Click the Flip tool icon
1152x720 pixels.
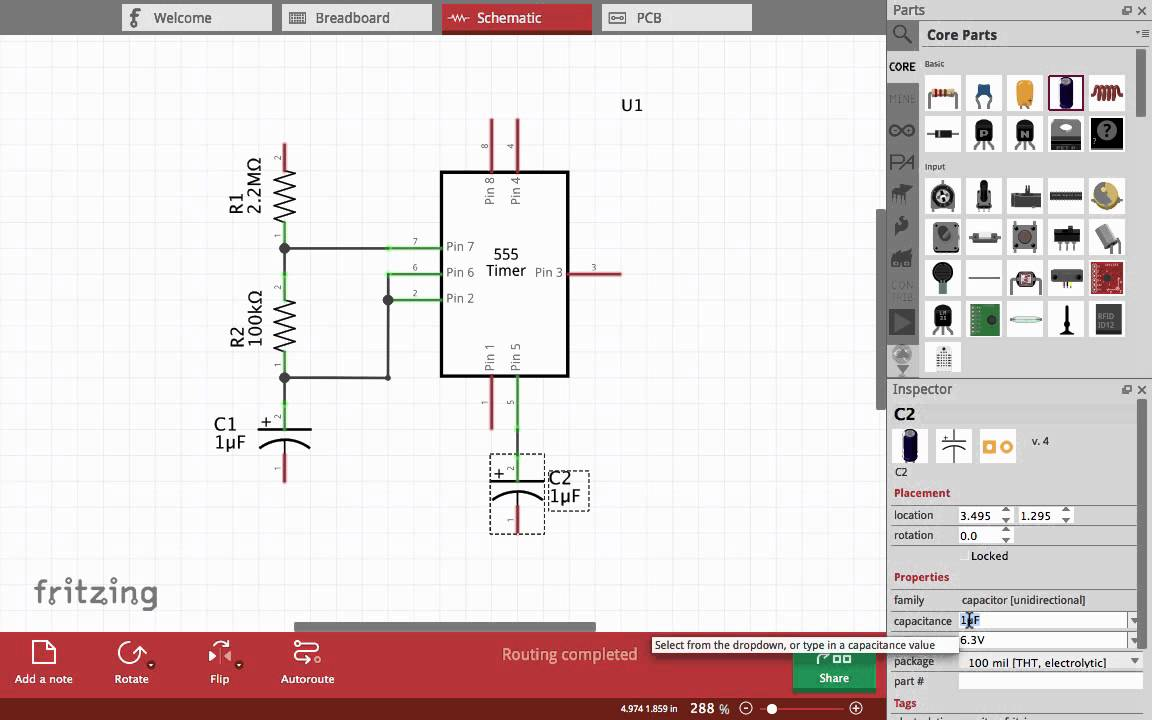point(220,652)
